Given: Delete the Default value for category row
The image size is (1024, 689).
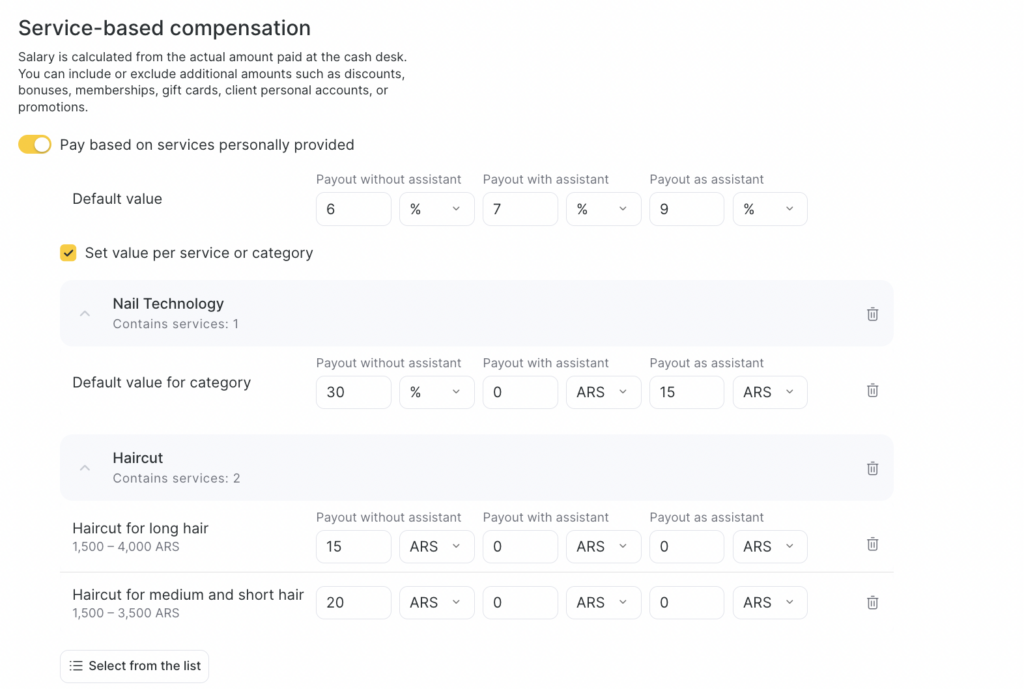Looking at the screenshot, I should point(872,391).
